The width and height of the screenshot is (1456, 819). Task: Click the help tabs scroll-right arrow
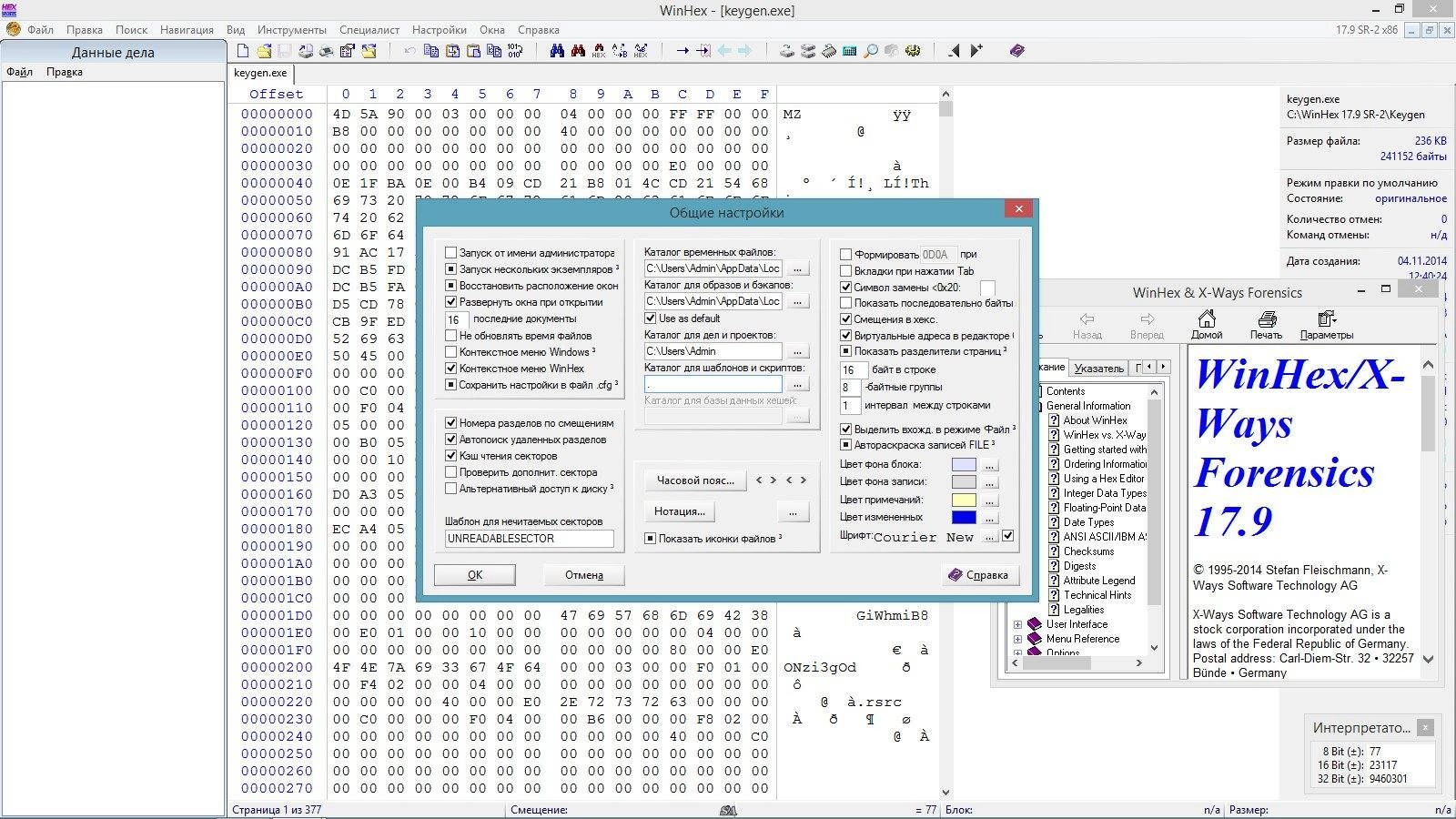pyautogui.click(x=1163, y=367)
